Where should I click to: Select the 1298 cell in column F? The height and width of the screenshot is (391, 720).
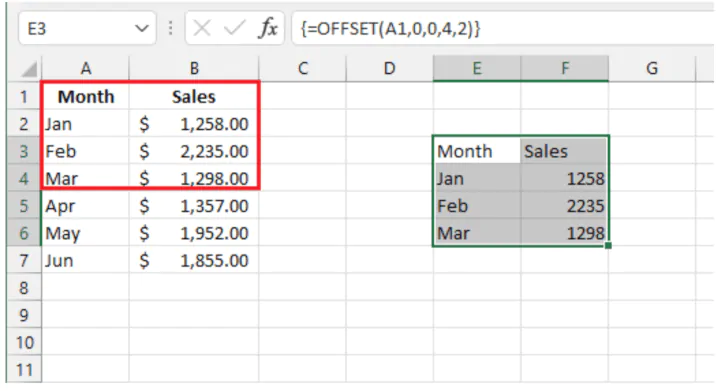[565, 233]
